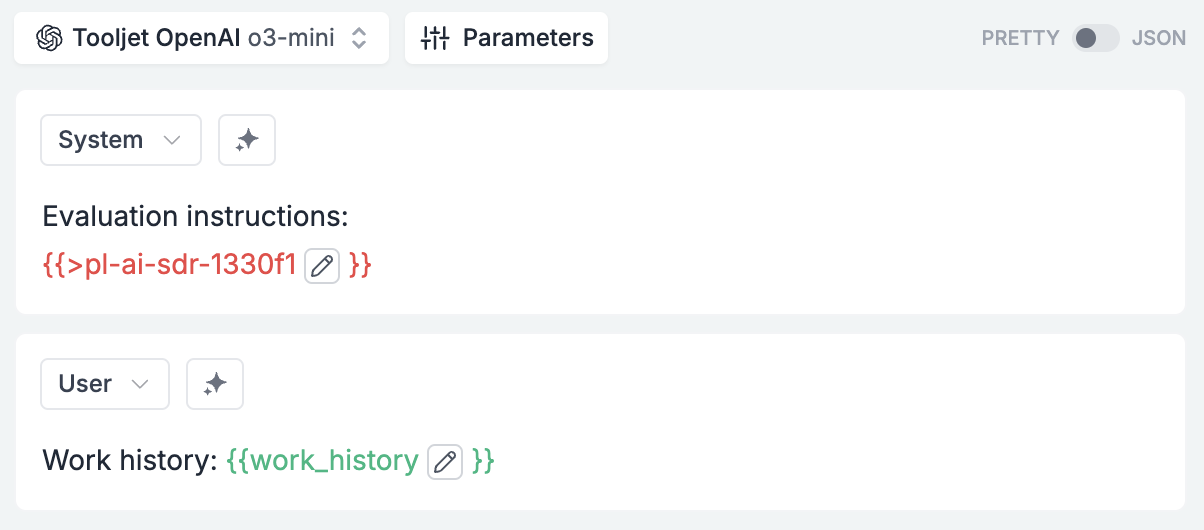1204x530 pixels.
Task: Click the OpenAI logo icon
Action: [49, 38]
